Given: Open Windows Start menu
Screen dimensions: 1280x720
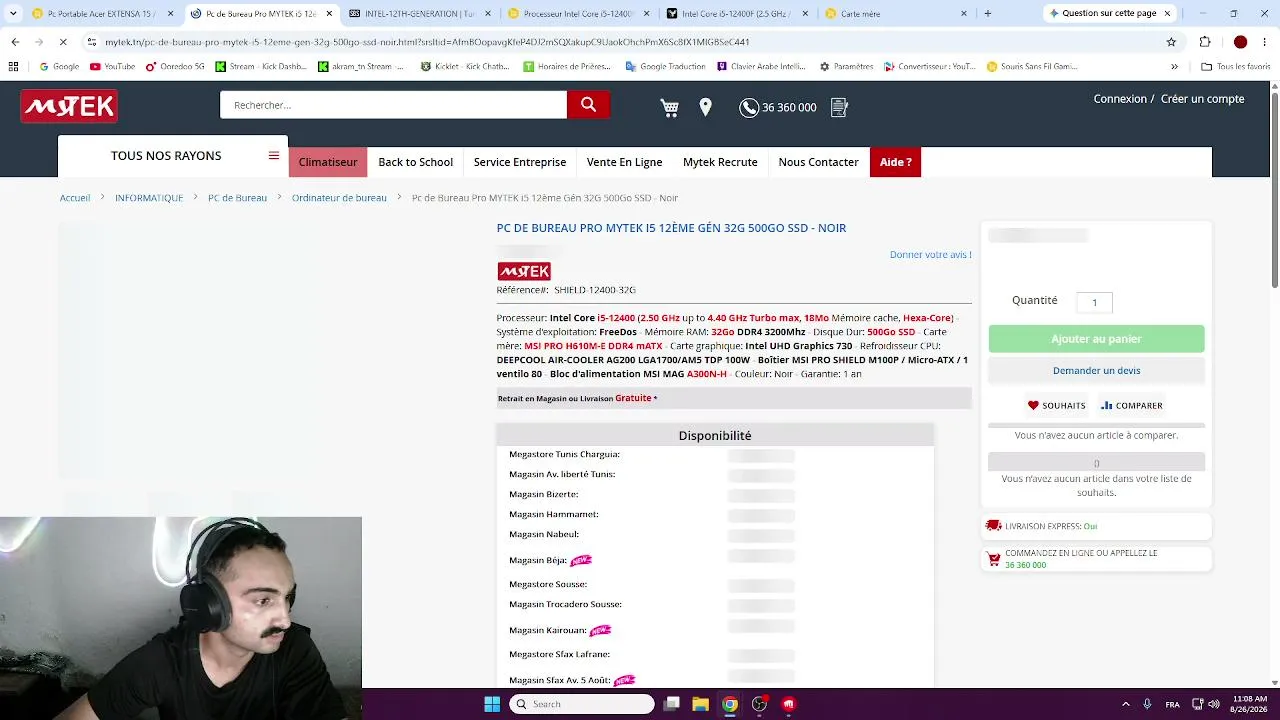Looking at the screenshot, I should point(492,704).
